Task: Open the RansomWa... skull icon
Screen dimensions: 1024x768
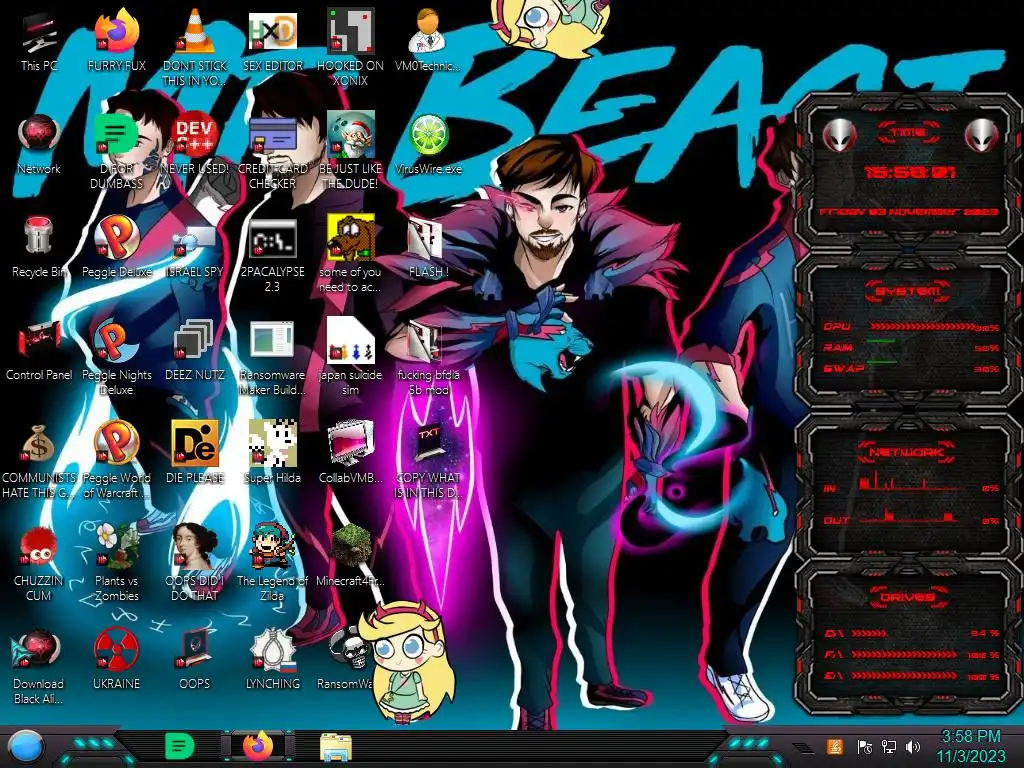Action: (346, 660)
